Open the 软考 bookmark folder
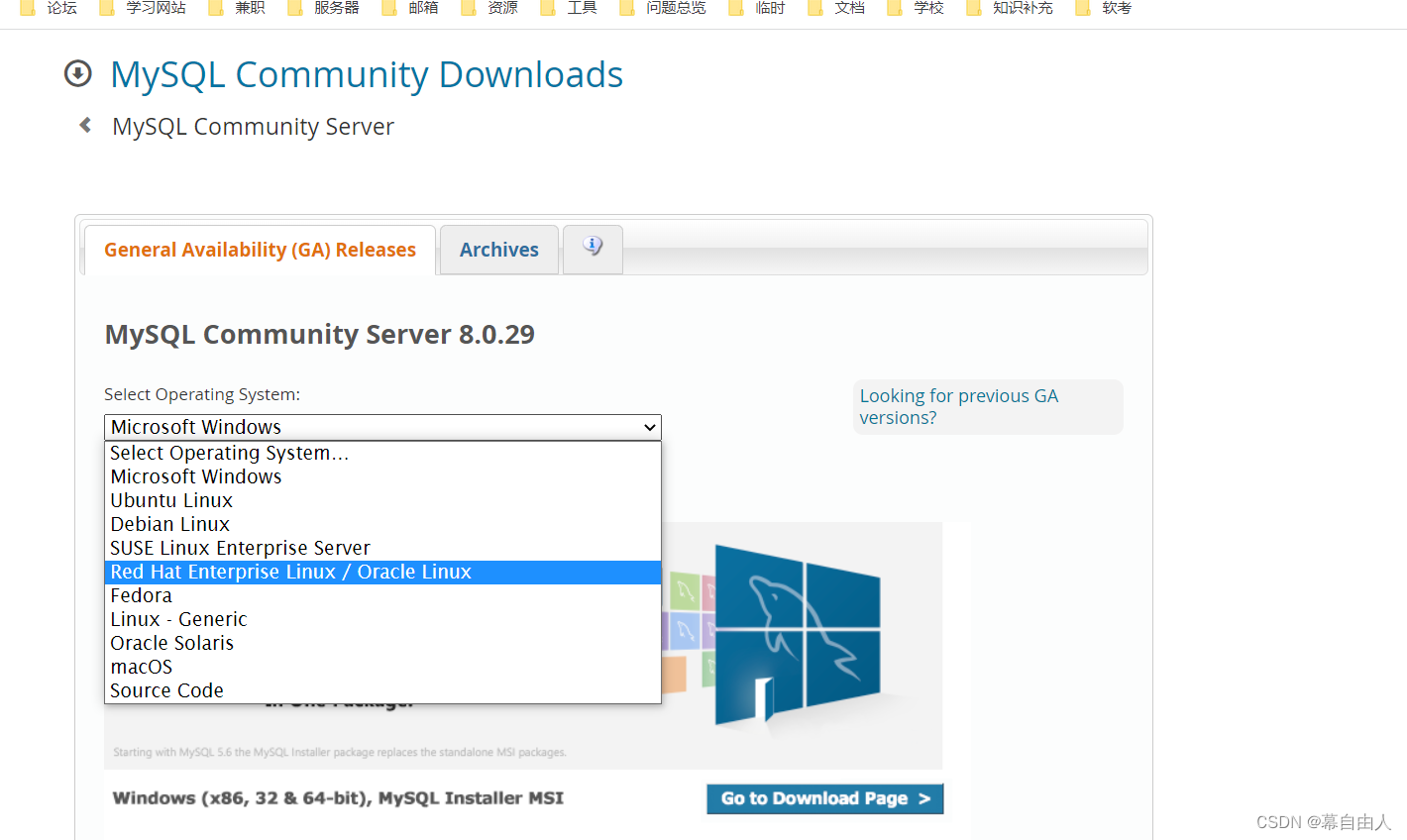Screen dimensions: 1407x840 click(1105, 8)
